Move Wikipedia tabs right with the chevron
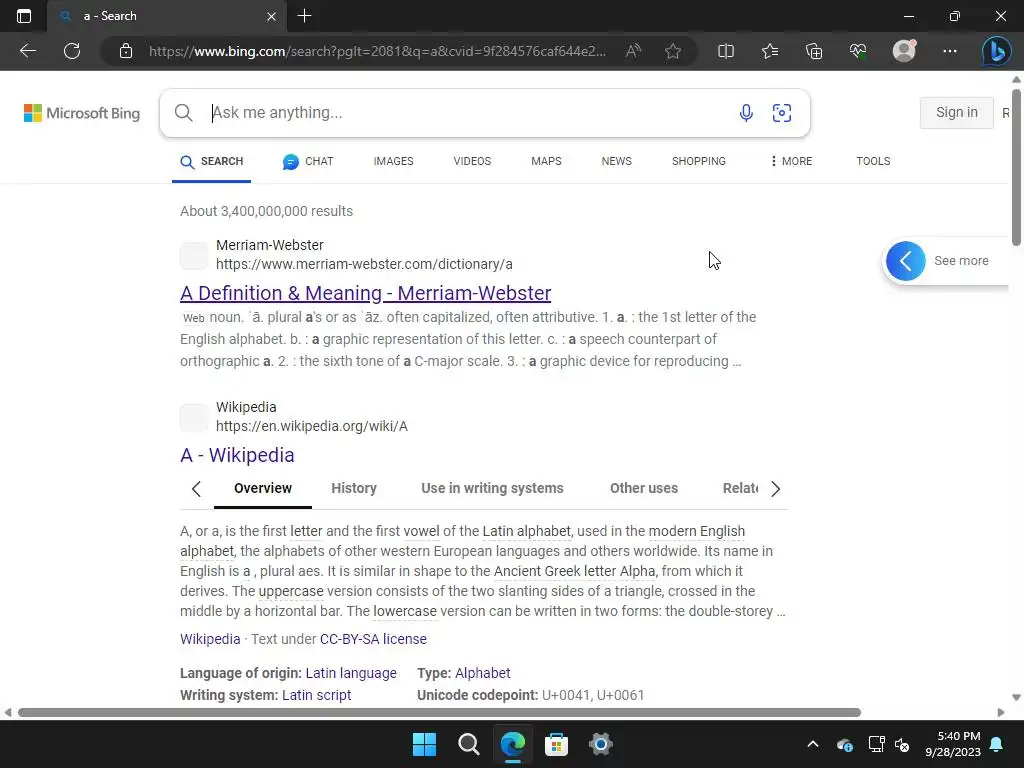This screenshot has width=1024, height=768. tap(775, 488)
